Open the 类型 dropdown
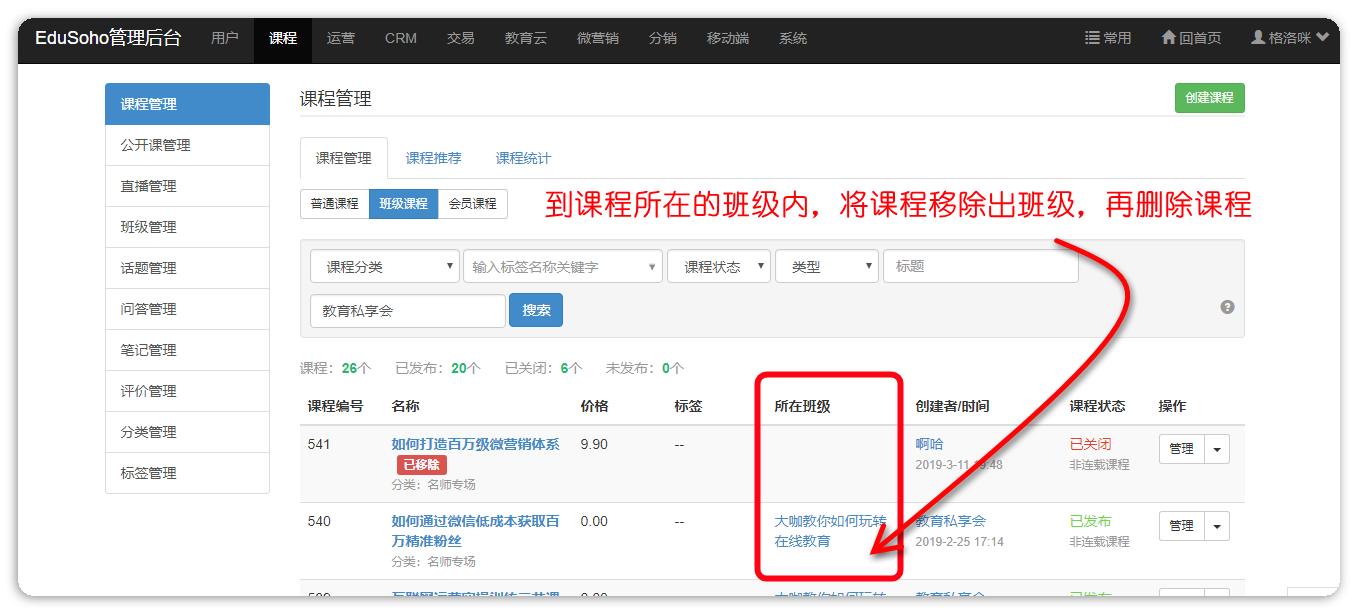This screenshot has width=1358, height=614. point(826,267)
